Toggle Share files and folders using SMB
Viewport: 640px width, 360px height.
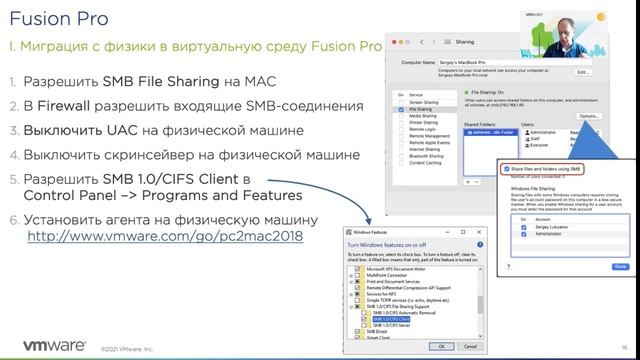click(507, 169)
